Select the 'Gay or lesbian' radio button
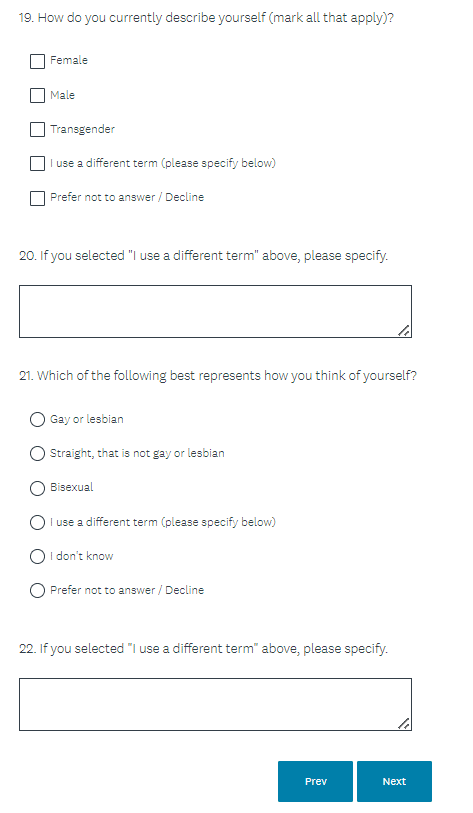 [x=37, y=419]
